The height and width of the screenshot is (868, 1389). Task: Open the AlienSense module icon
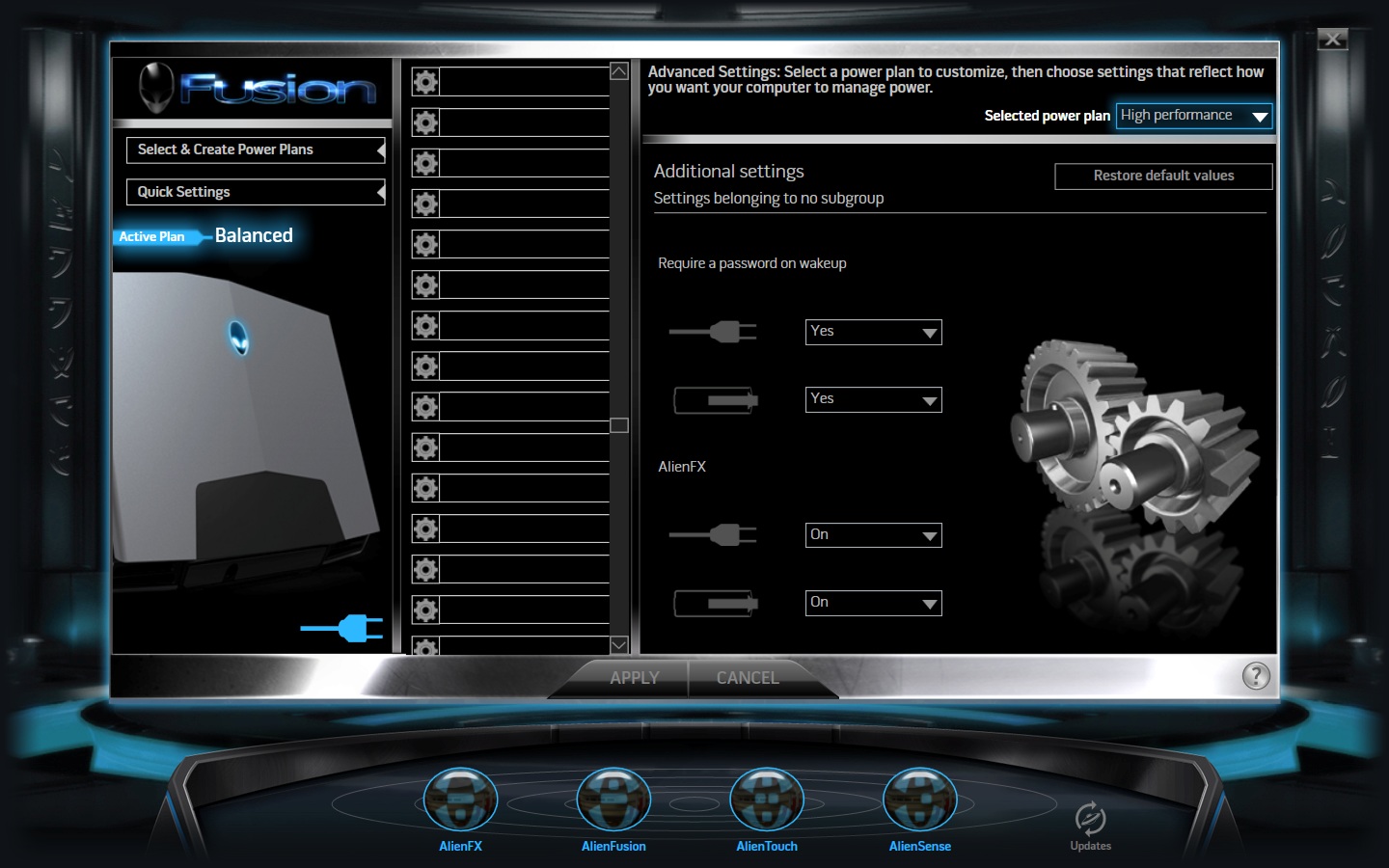point(920,799)
